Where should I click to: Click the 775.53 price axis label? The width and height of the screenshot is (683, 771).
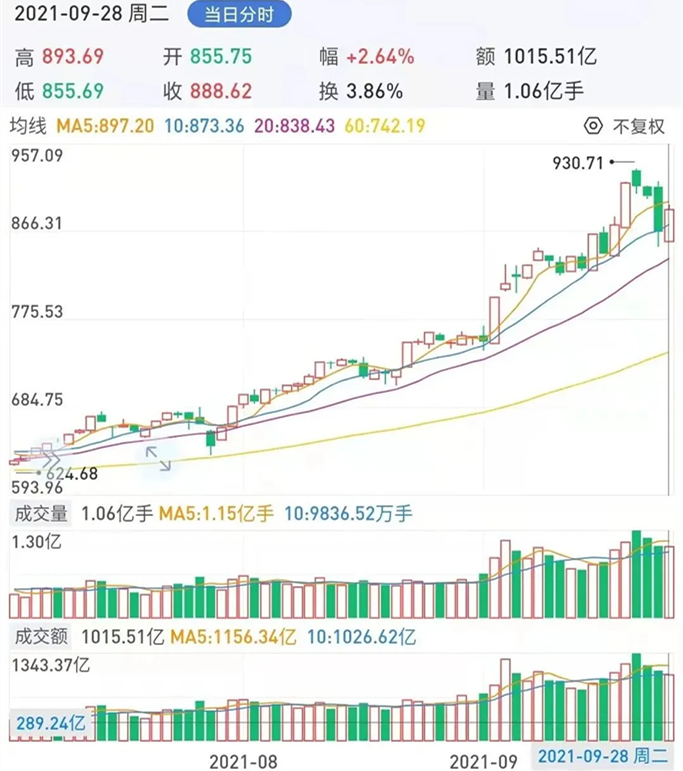[37, 311]
